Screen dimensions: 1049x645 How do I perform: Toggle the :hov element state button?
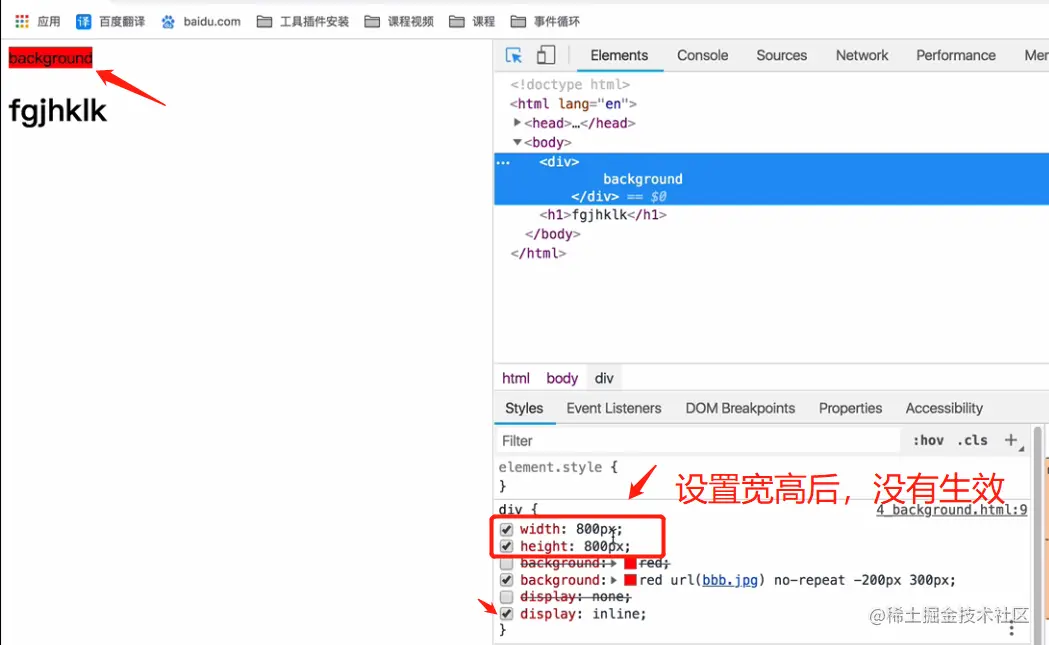click(928, 440)
